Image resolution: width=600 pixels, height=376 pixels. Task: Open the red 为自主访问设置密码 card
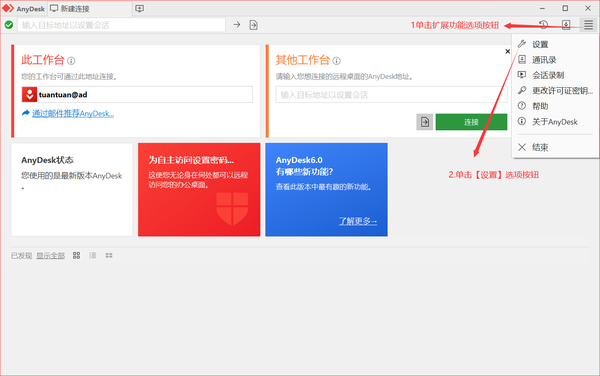click(x=199, y=190)
